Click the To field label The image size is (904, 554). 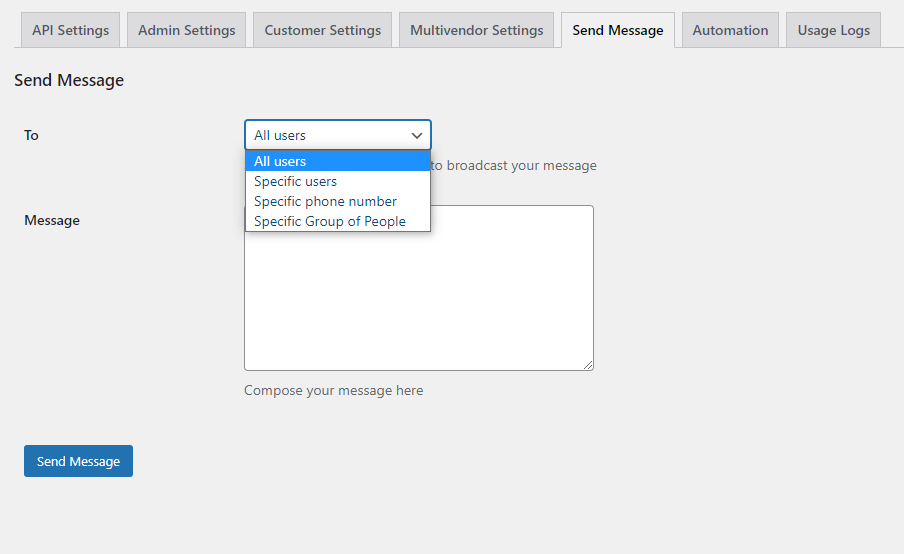pos(31,135)
